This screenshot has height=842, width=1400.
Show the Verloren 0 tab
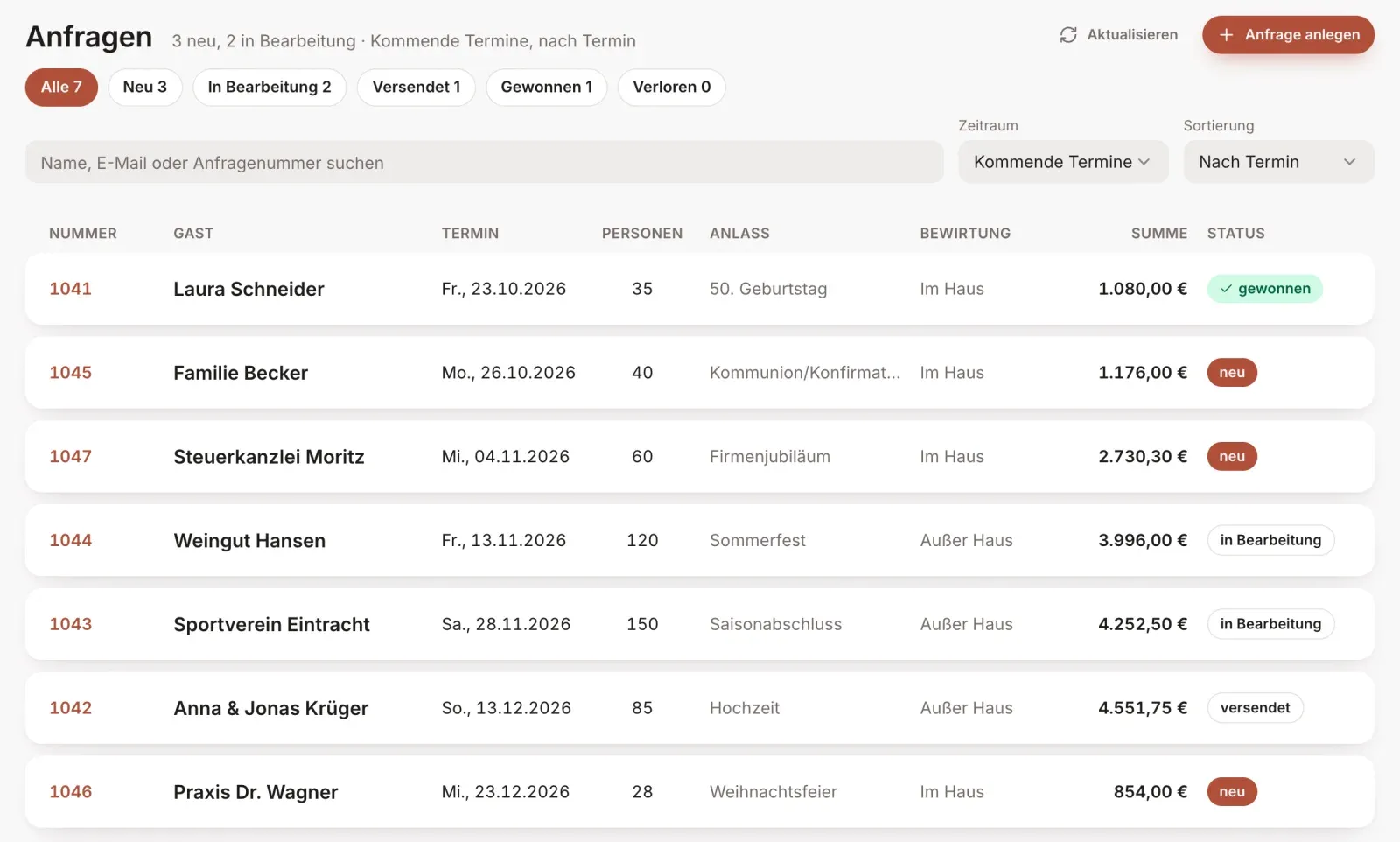pyautogui.click(x=672, y=88)
